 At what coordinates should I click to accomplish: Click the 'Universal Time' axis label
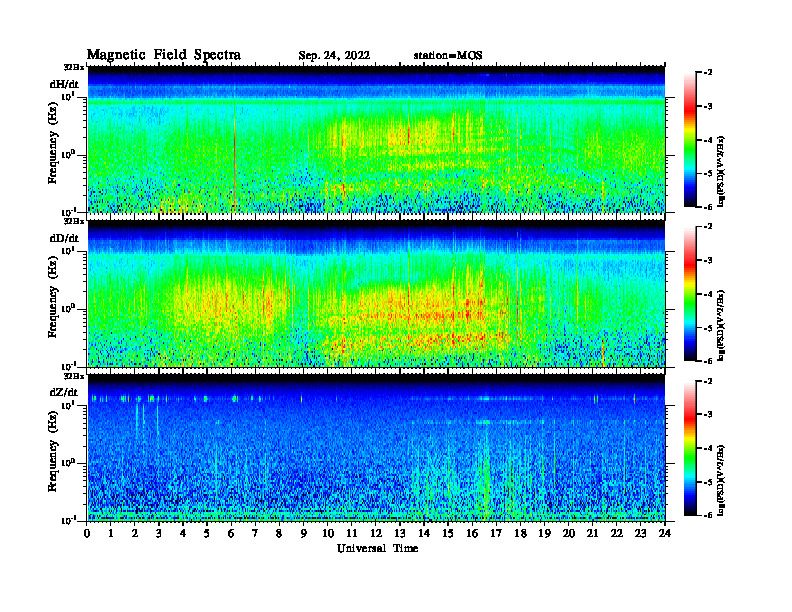[377, 548]
